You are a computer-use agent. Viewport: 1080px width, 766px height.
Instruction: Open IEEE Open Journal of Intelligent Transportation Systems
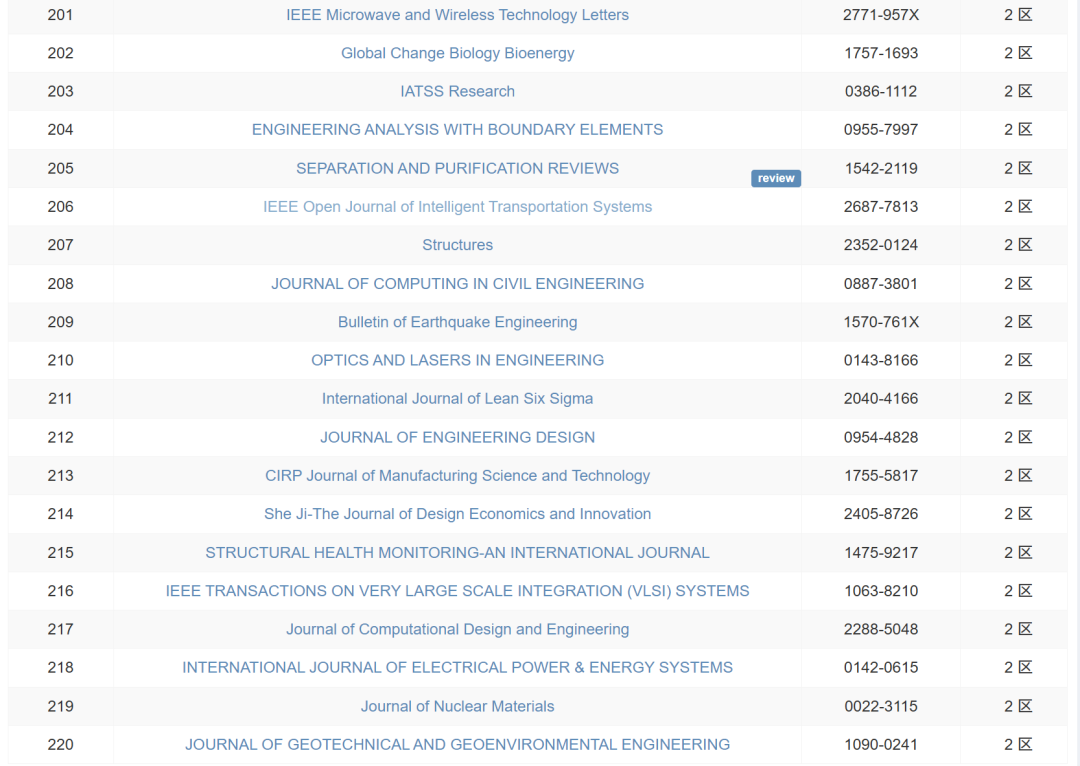457,207
